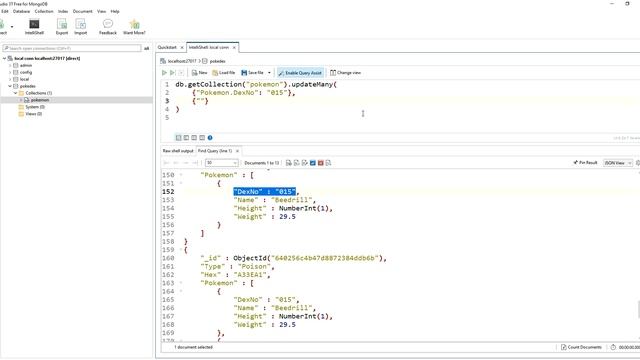Click the third document action icon in the results toolbar
Viewport: 640px width, 360px height.
click(304, 163)
